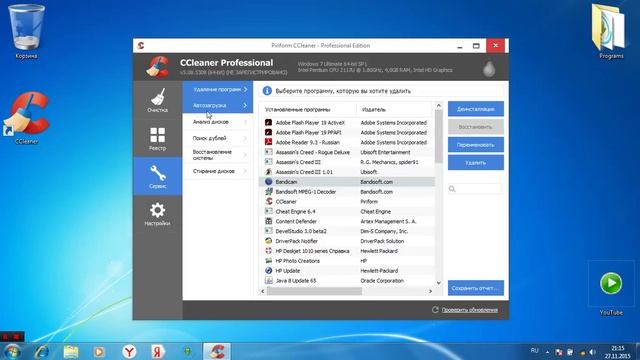Viewport: 640px width, 360px height.
Task: Click the volume icon in system tray
Action: click(x=592, y=352)
